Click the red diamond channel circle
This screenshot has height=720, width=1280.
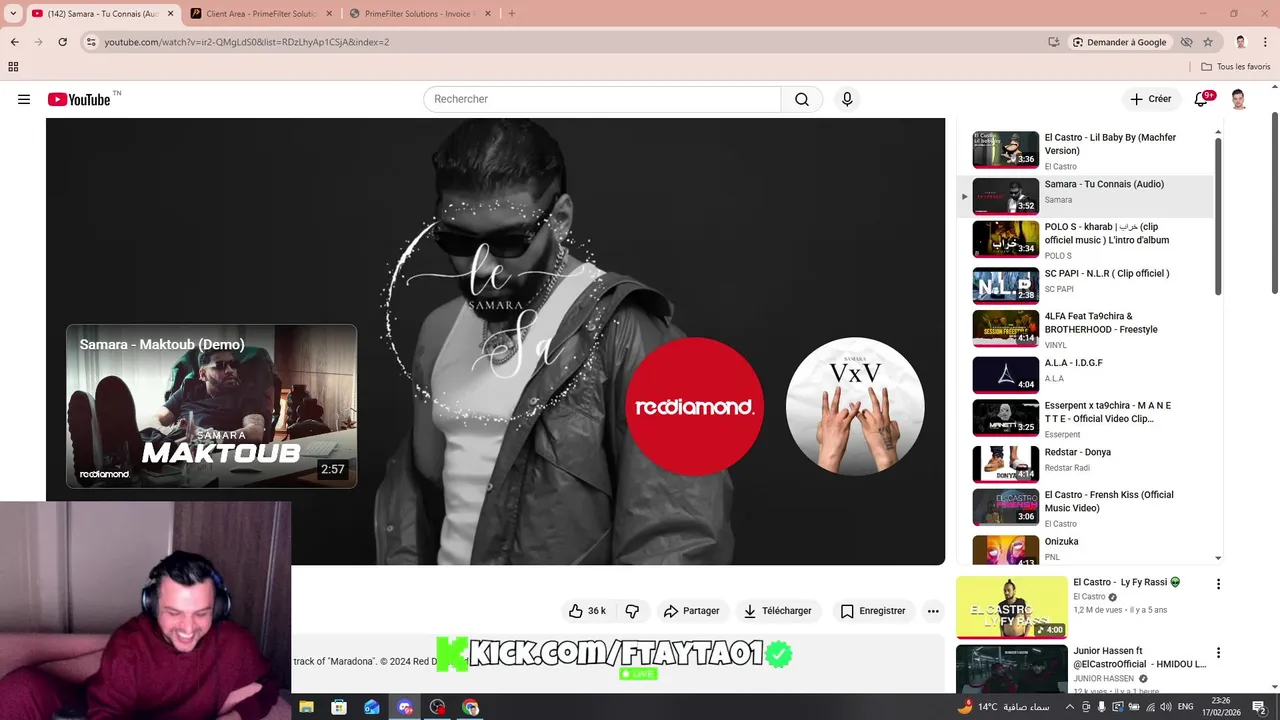click(x=695, y=407)
